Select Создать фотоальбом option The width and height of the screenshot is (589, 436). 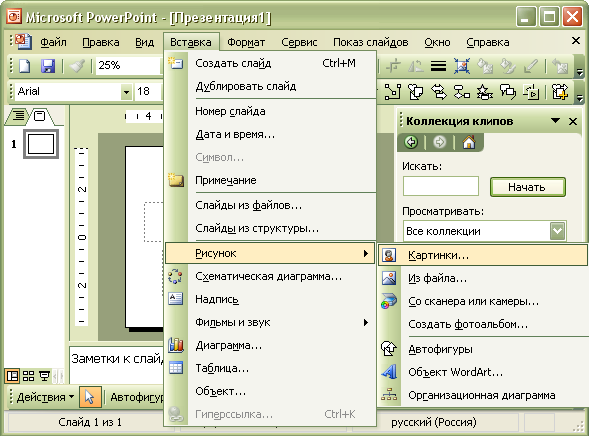click(483, 324)
